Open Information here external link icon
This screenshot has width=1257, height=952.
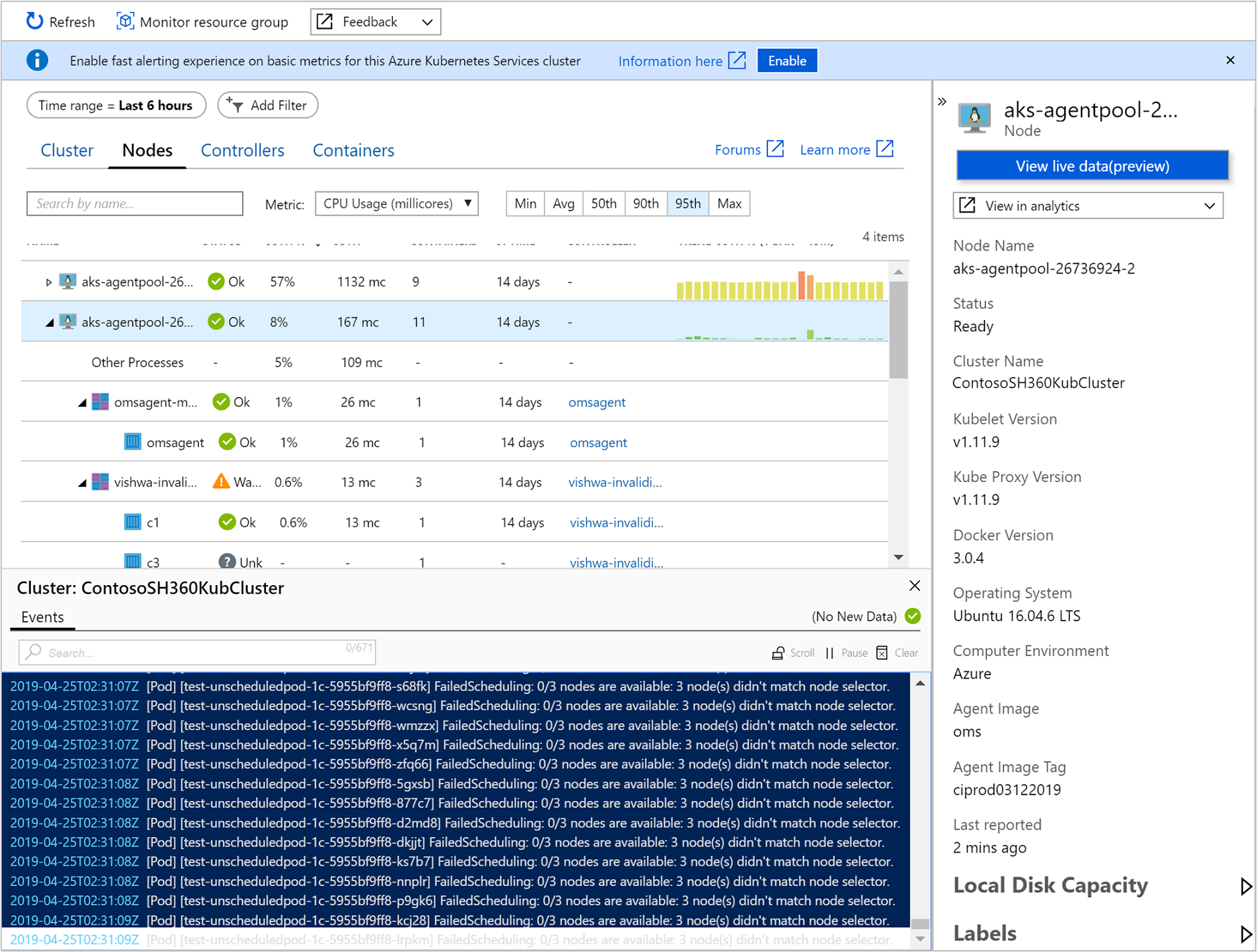coord(737,60)
